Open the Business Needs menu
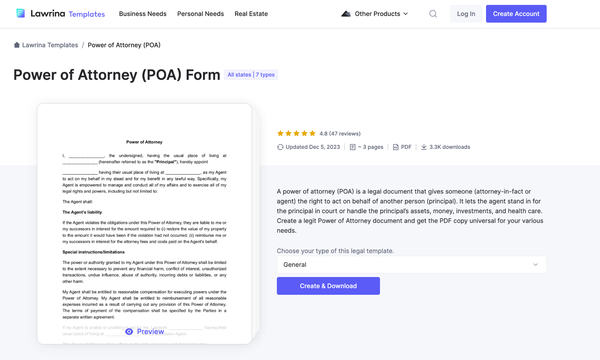The width and height of the screenshot is (600, 360). (x=143, y=14)
